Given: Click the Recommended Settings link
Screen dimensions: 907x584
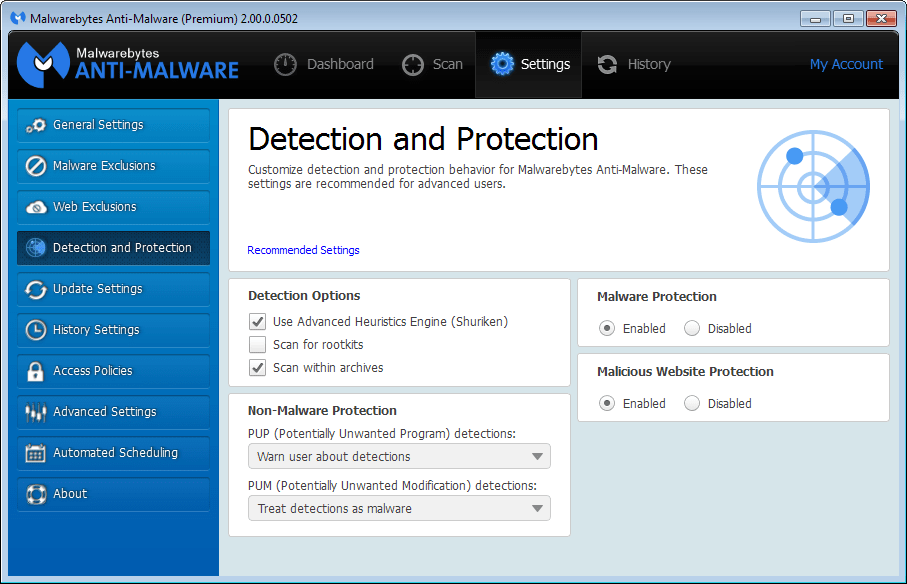Looking at the screenshot, I should (x=303, y=250).
